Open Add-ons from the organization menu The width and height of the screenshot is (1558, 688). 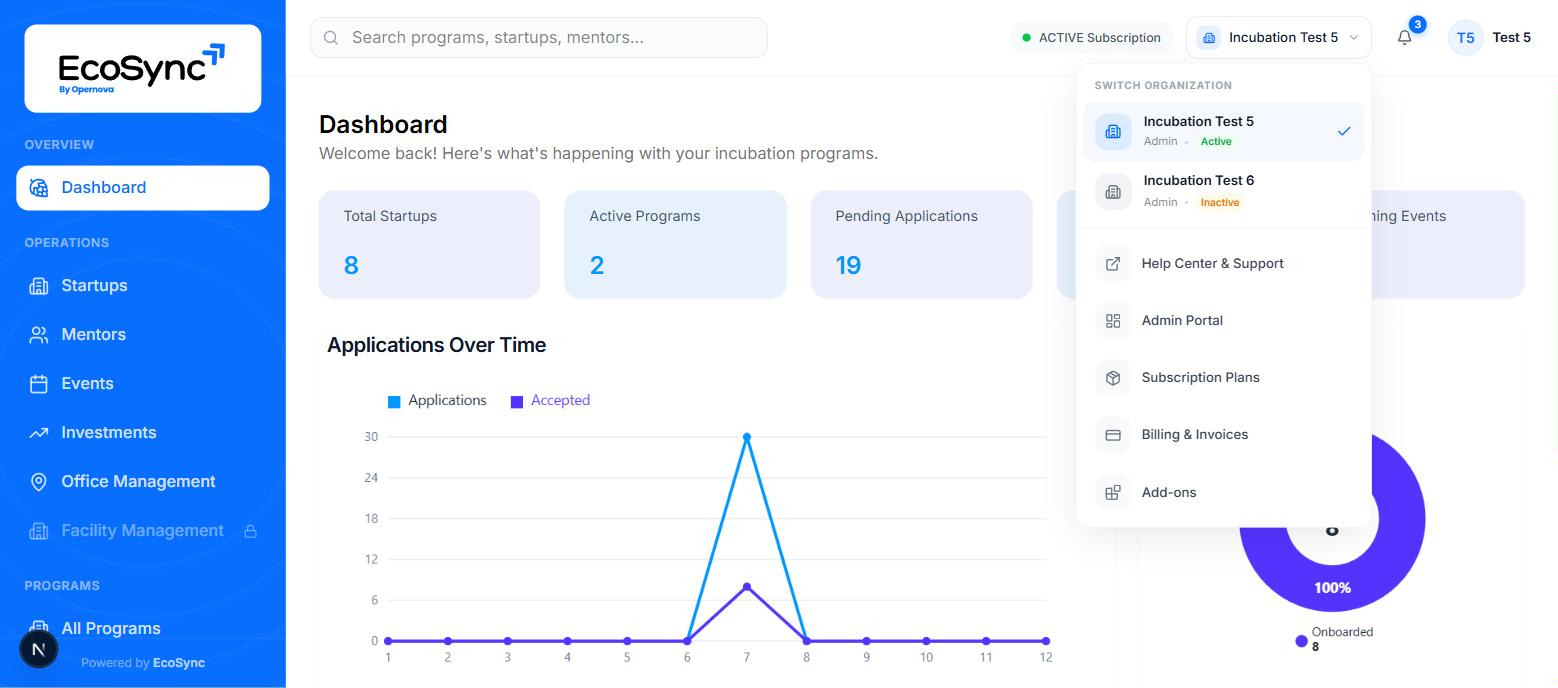(x=1224, y=492)
